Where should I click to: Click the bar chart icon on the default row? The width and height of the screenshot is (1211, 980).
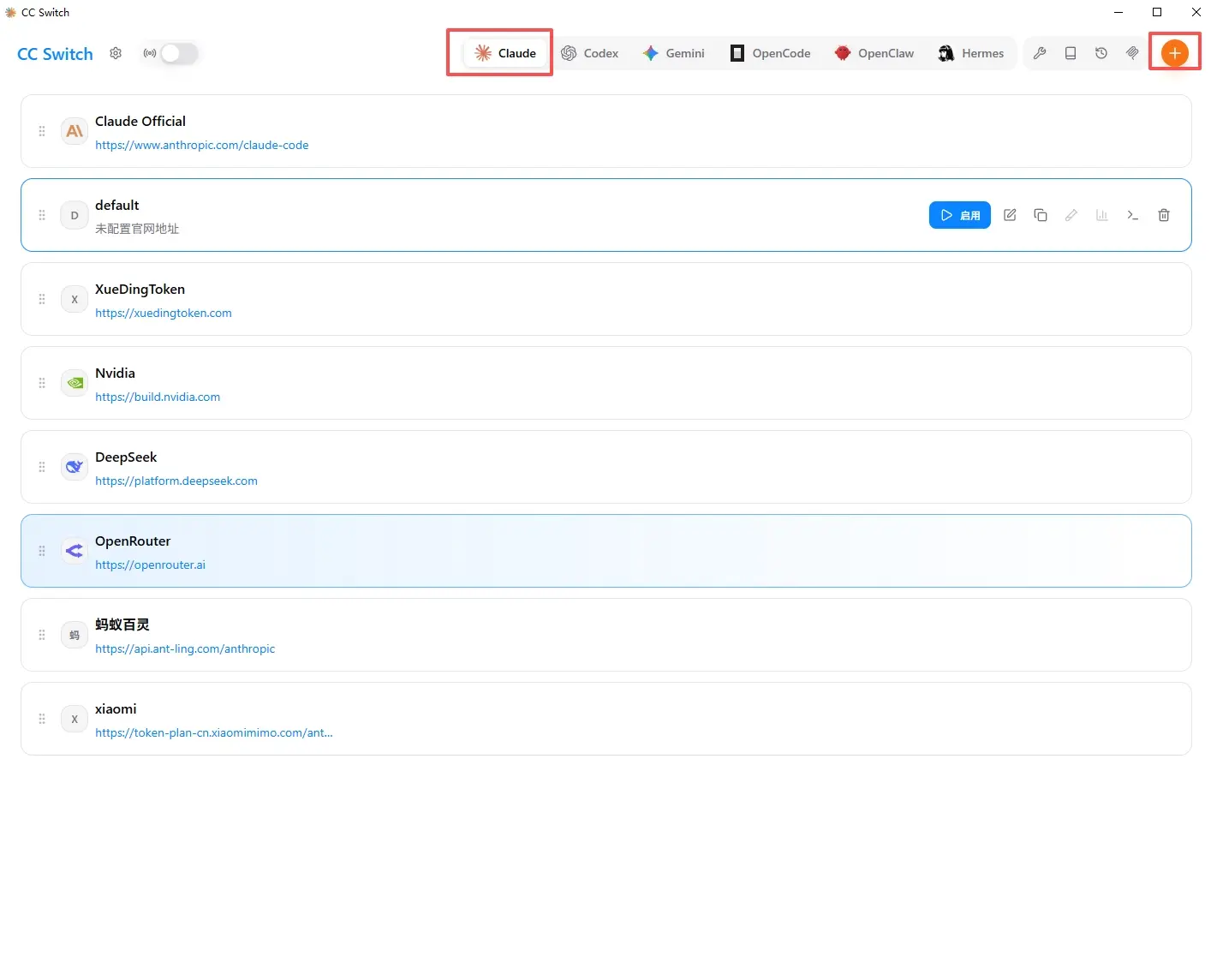tap(1102, 215)
